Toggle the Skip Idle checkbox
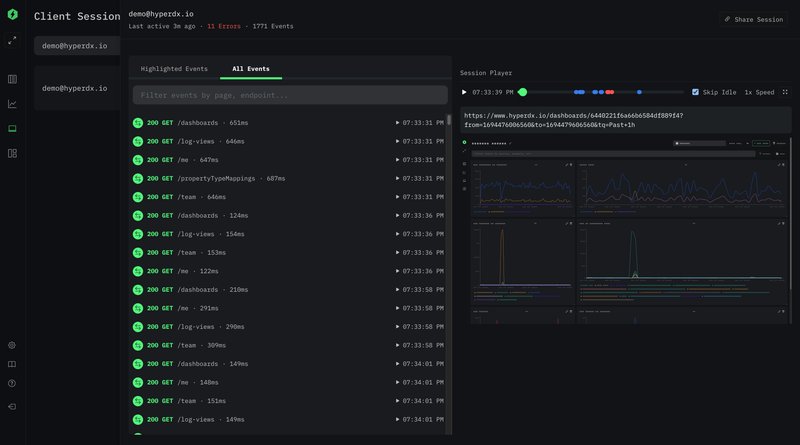 pos(696,92)
